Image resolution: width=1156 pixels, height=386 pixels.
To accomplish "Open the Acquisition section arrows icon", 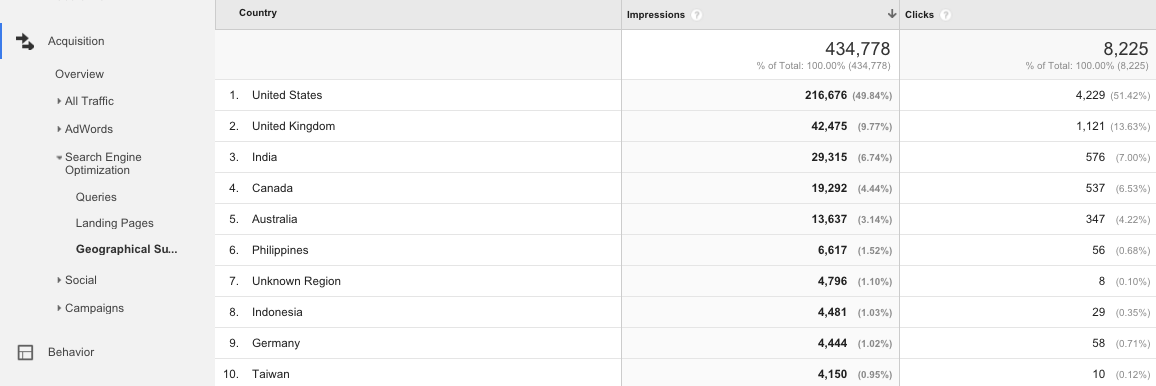I will coord(25,42).
